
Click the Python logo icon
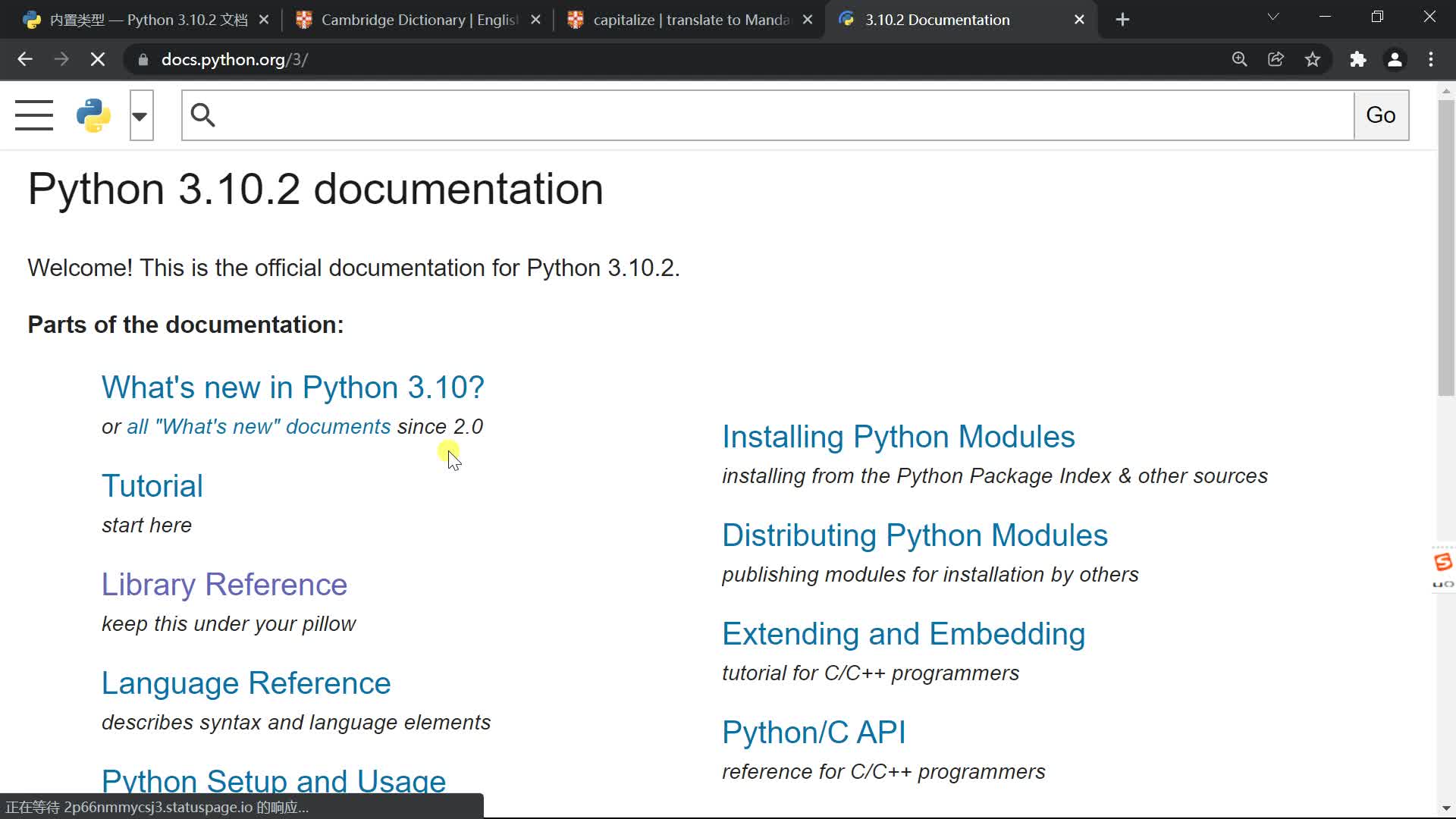(93, 115)
